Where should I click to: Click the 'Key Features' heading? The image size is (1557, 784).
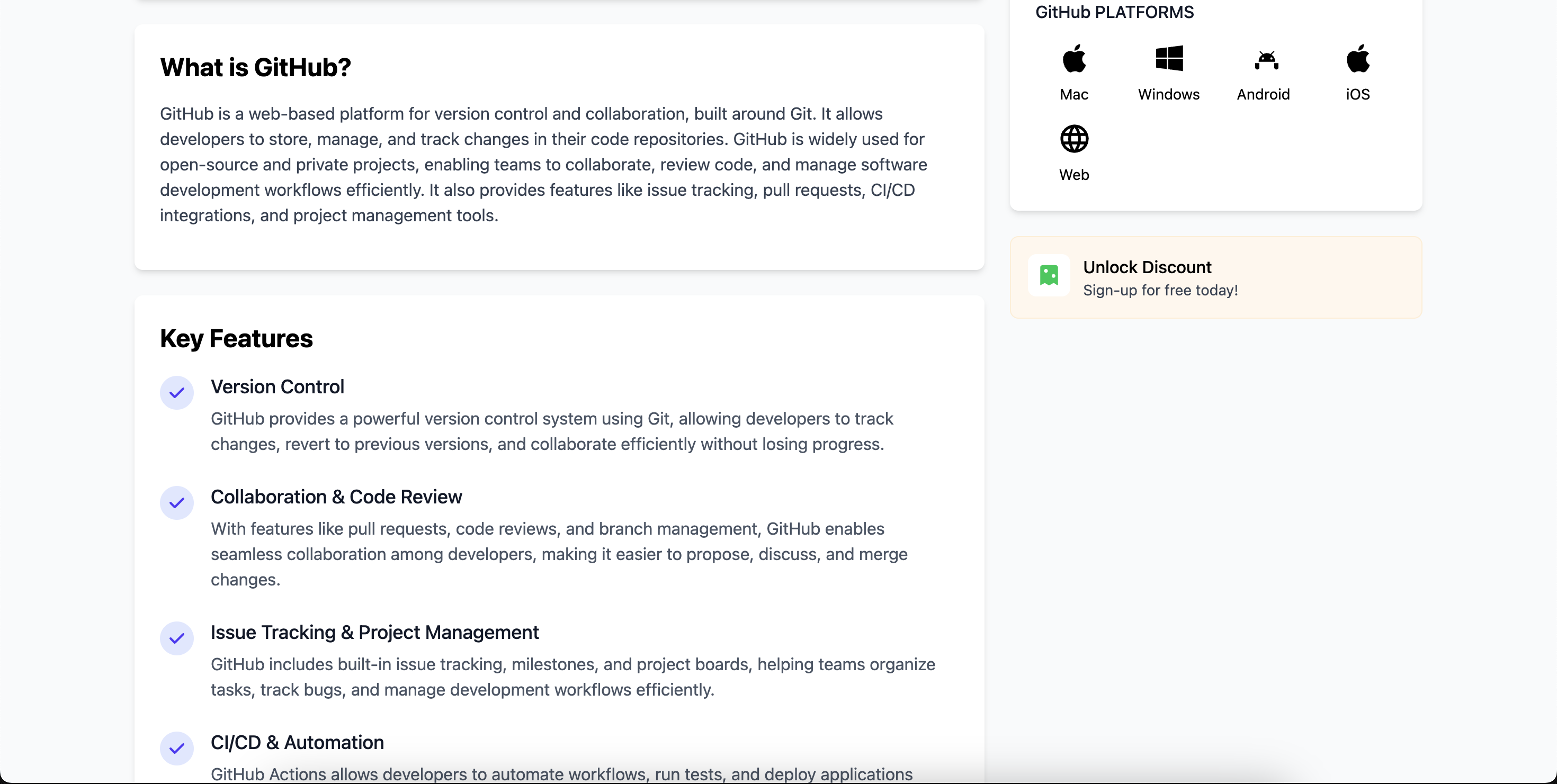[x=236, y=338]
